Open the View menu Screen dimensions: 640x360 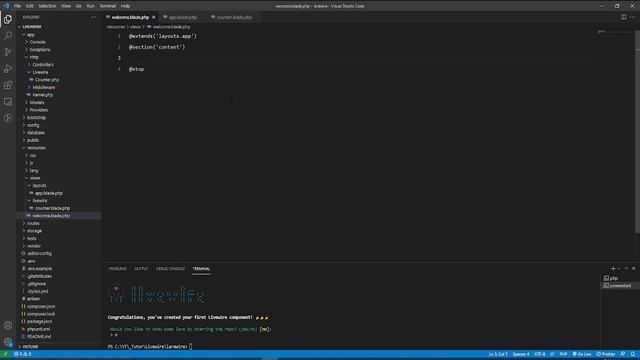pyautogui.click(x=66, y=6)
